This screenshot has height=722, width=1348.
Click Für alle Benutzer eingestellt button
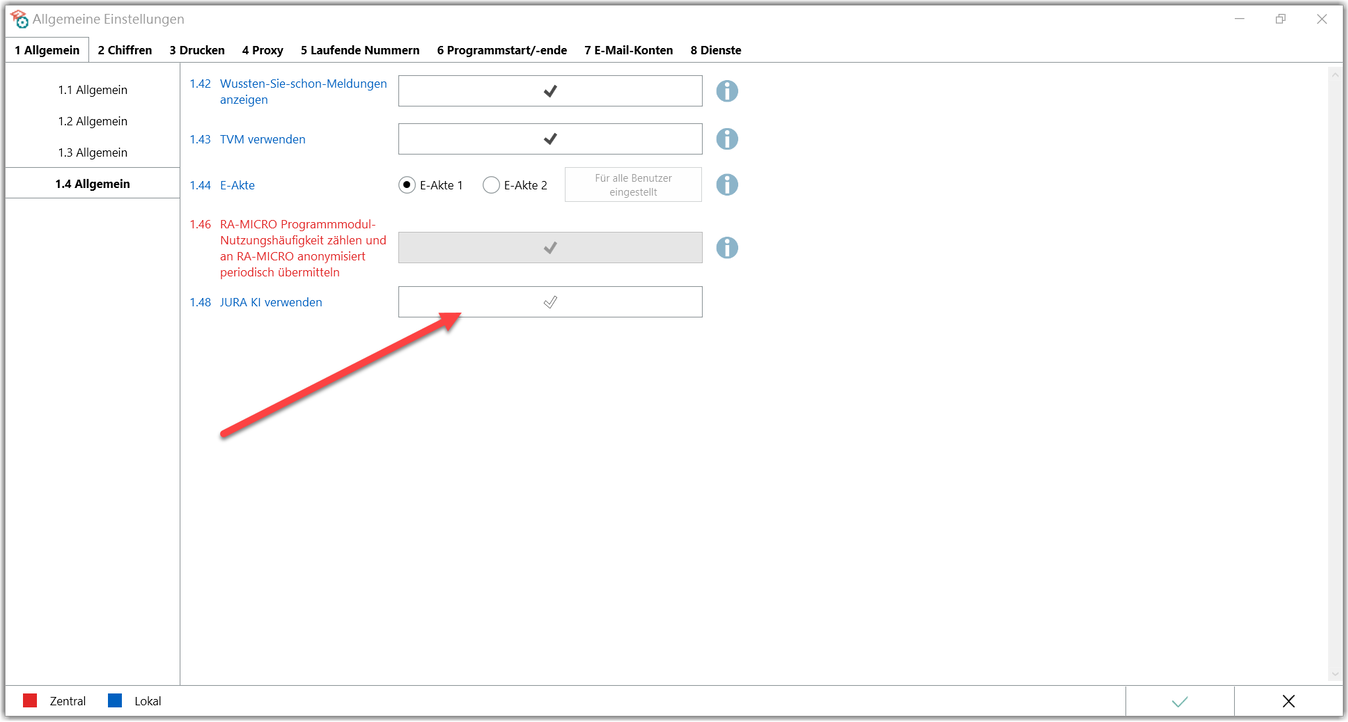(633, 185)
